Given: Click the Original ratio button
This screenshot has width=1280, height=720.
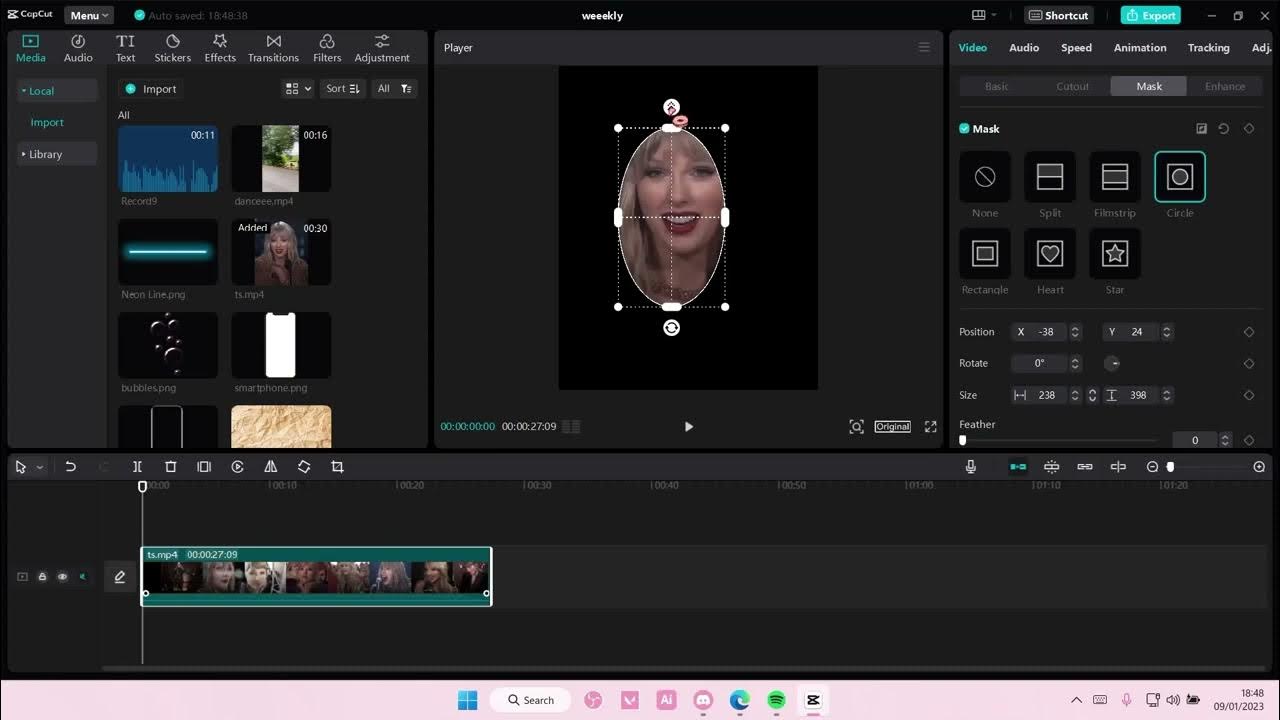Looking at the screenshot, I should [892, 426].
